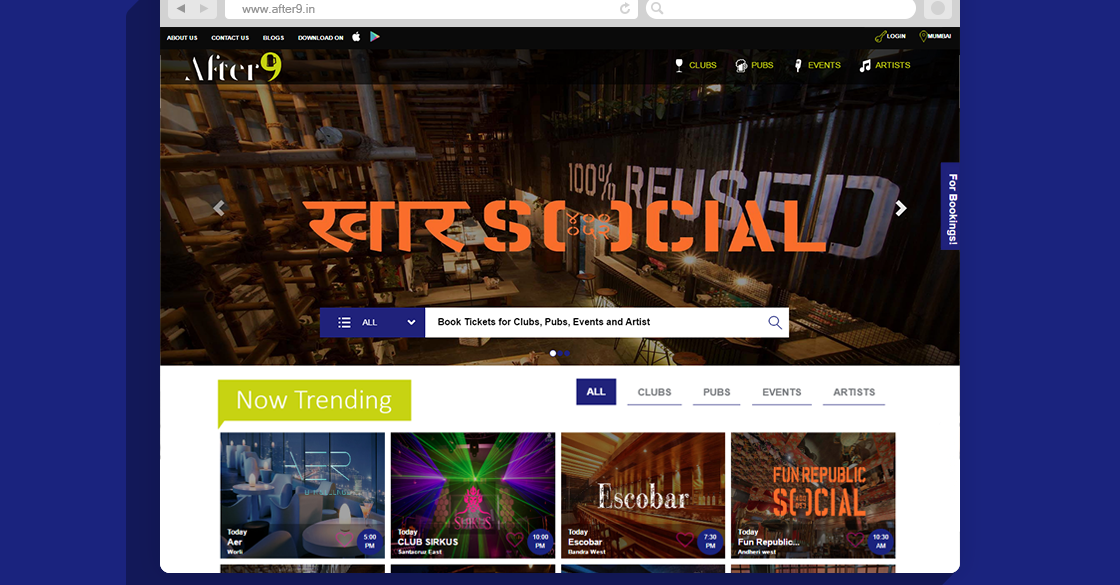This screenshot has height=585, width=1120.
Task: Favorite Aer with its heart icon
Action: [x=344, y=539]
